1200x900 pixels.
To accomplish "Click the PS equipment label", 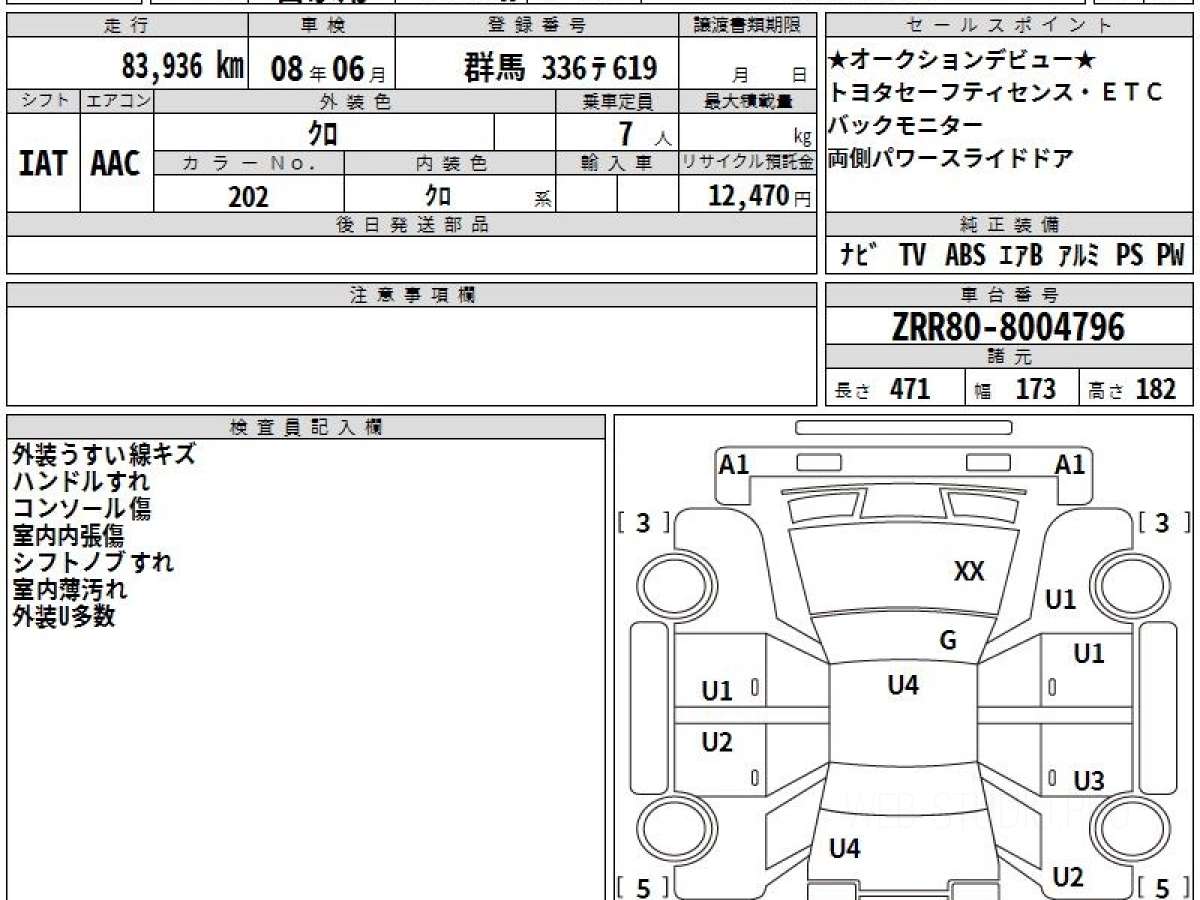I will 1130,255.
